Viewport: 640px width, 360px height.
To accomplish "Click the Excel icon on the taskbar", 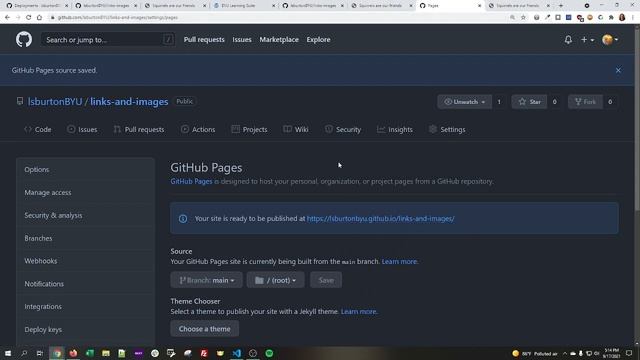I will tap(90, 353).
